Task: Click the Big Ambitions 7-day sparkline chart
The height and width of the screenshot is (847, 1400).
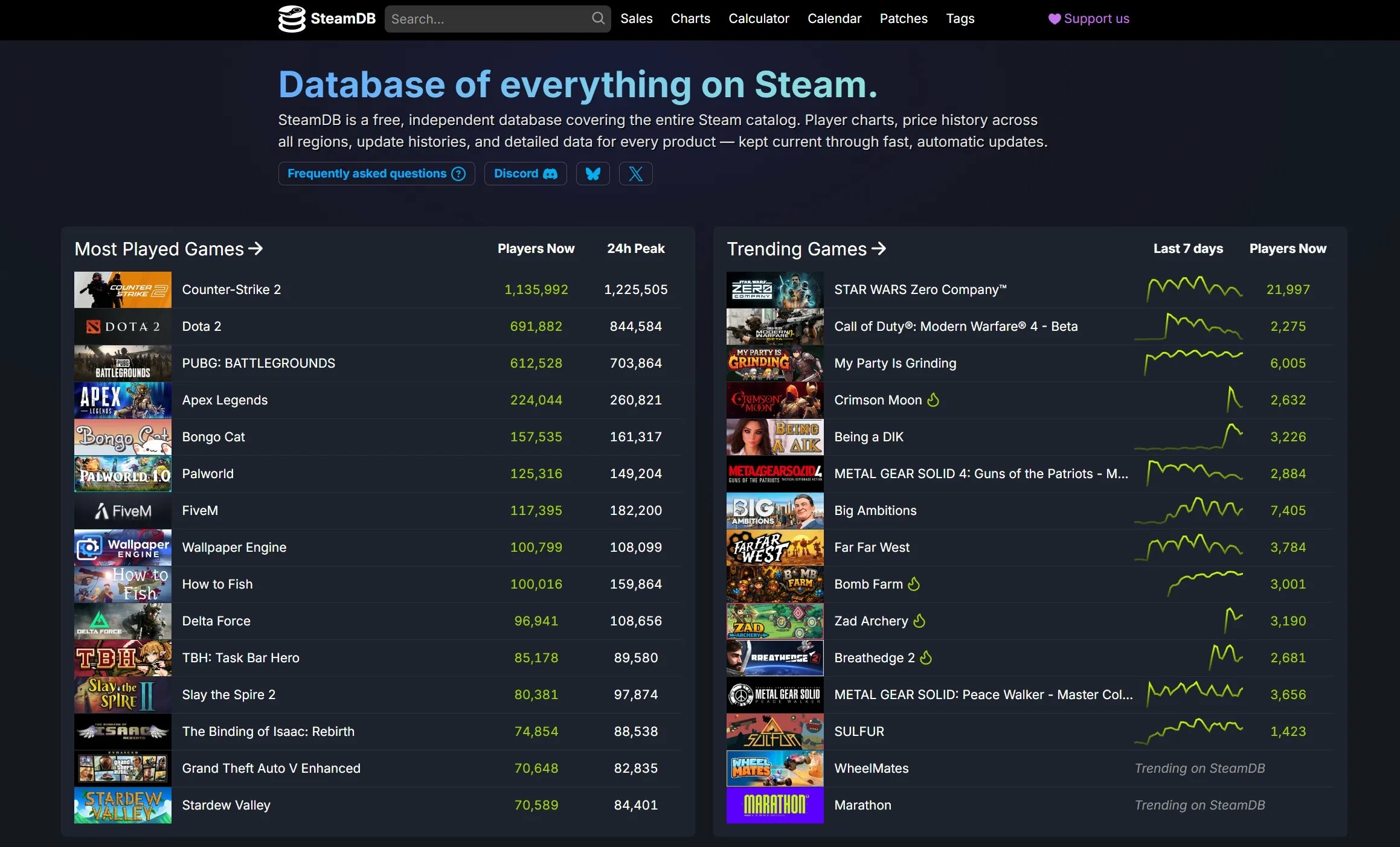Action: tap(1189, 510)
